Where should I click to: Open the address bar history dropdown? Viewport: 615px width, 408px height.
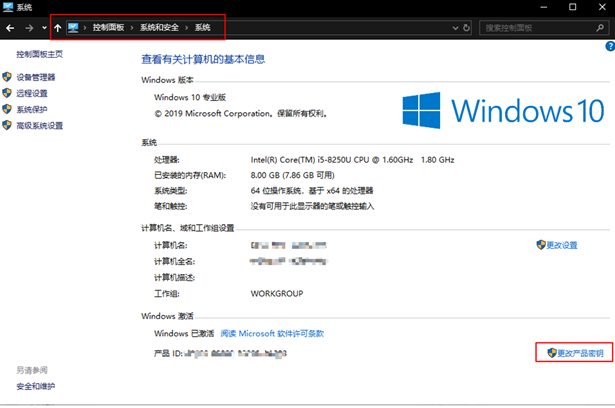[x=455, y=28]
